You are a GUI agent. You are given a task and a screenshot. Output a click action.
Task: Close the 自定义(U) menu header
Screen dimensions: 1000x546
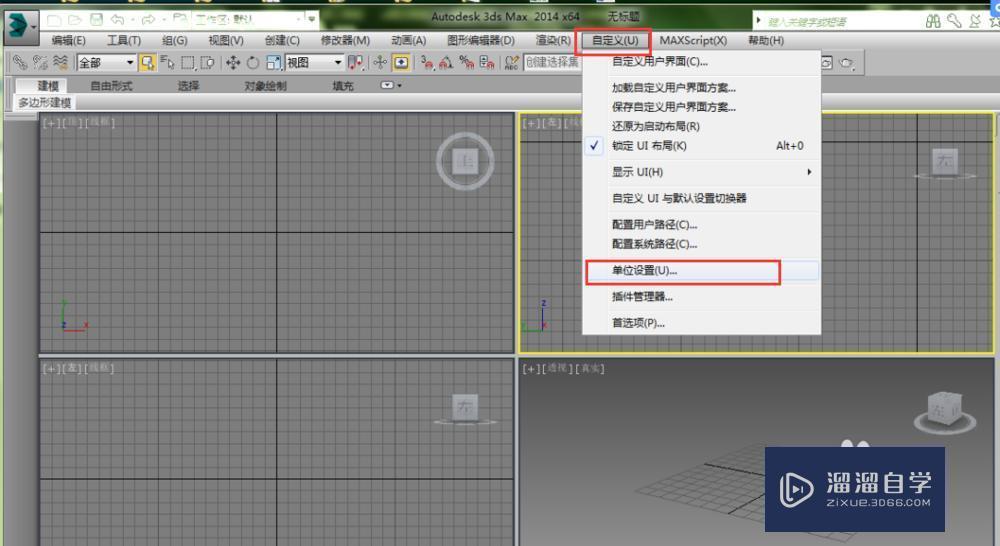615,41
